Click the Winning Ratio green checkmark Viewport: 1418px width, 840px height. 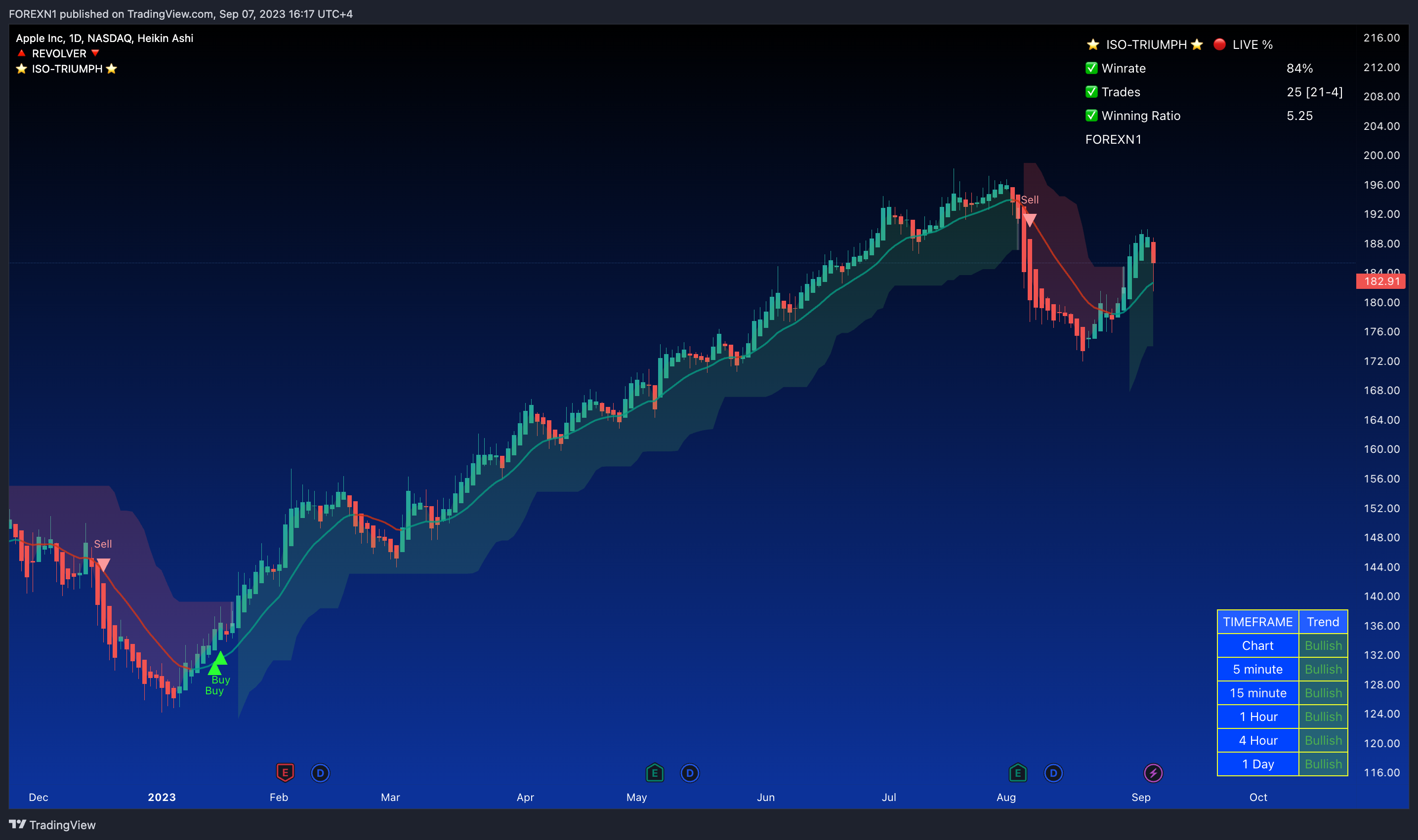(x=1091, y=116)
